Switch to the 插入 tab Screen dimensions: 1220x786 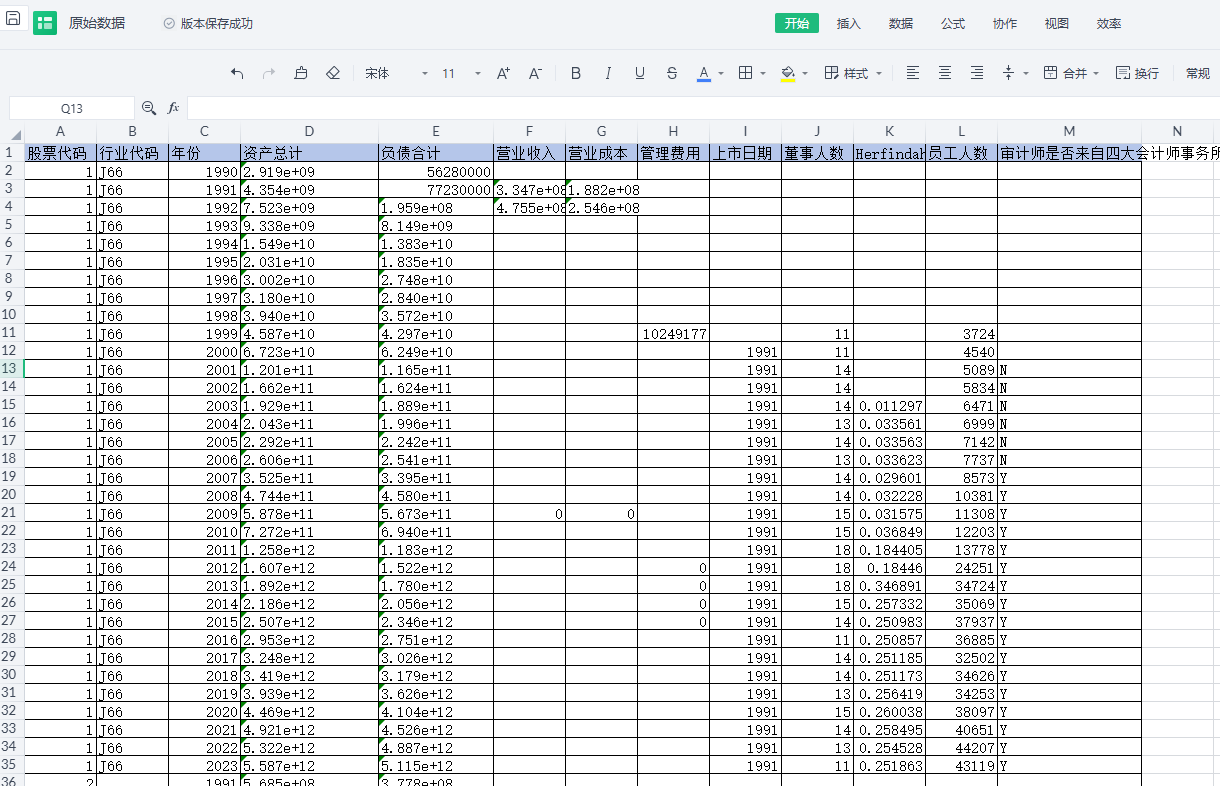tap(849, 23)
